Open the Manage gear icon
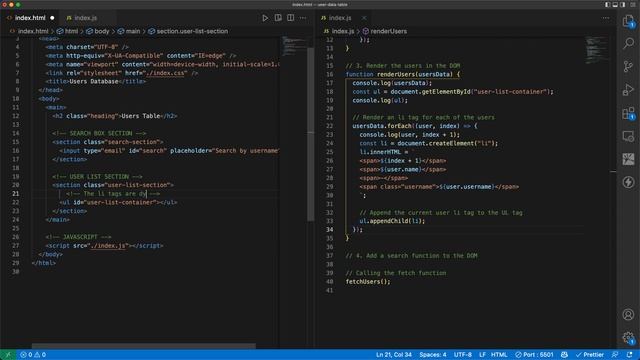This screenshot has height=360, width=640. (x=629, y=338)
